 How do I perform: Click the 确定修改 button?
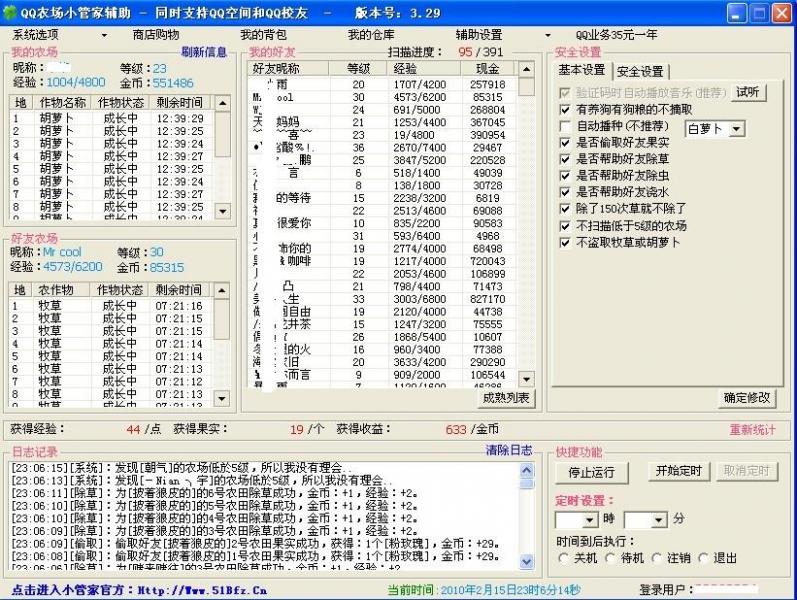point(747,398)
